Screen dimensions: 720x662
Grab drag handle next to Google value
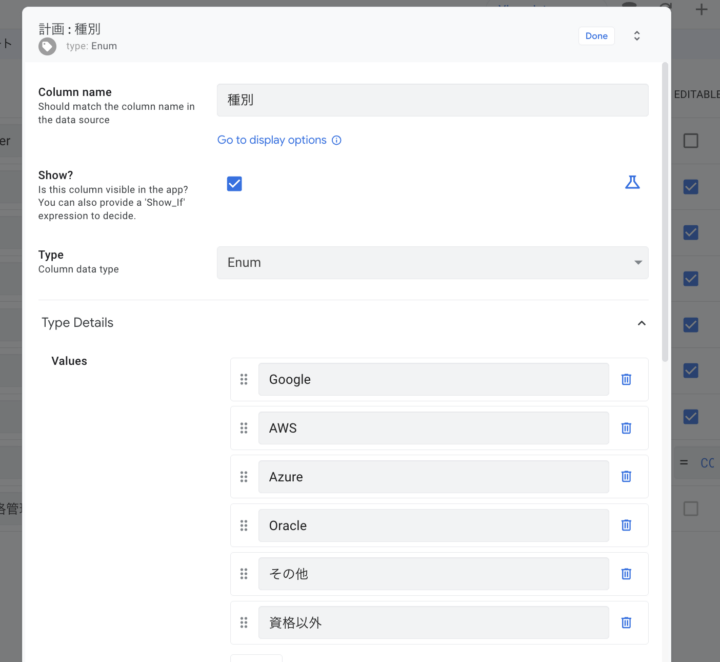pyautogui.click(x=244, y=380)
